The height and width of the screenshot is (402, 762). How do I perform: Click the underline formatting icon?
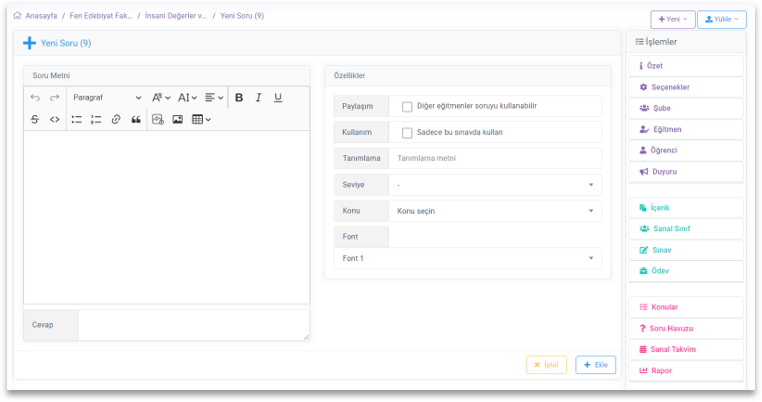click(278, 98)
